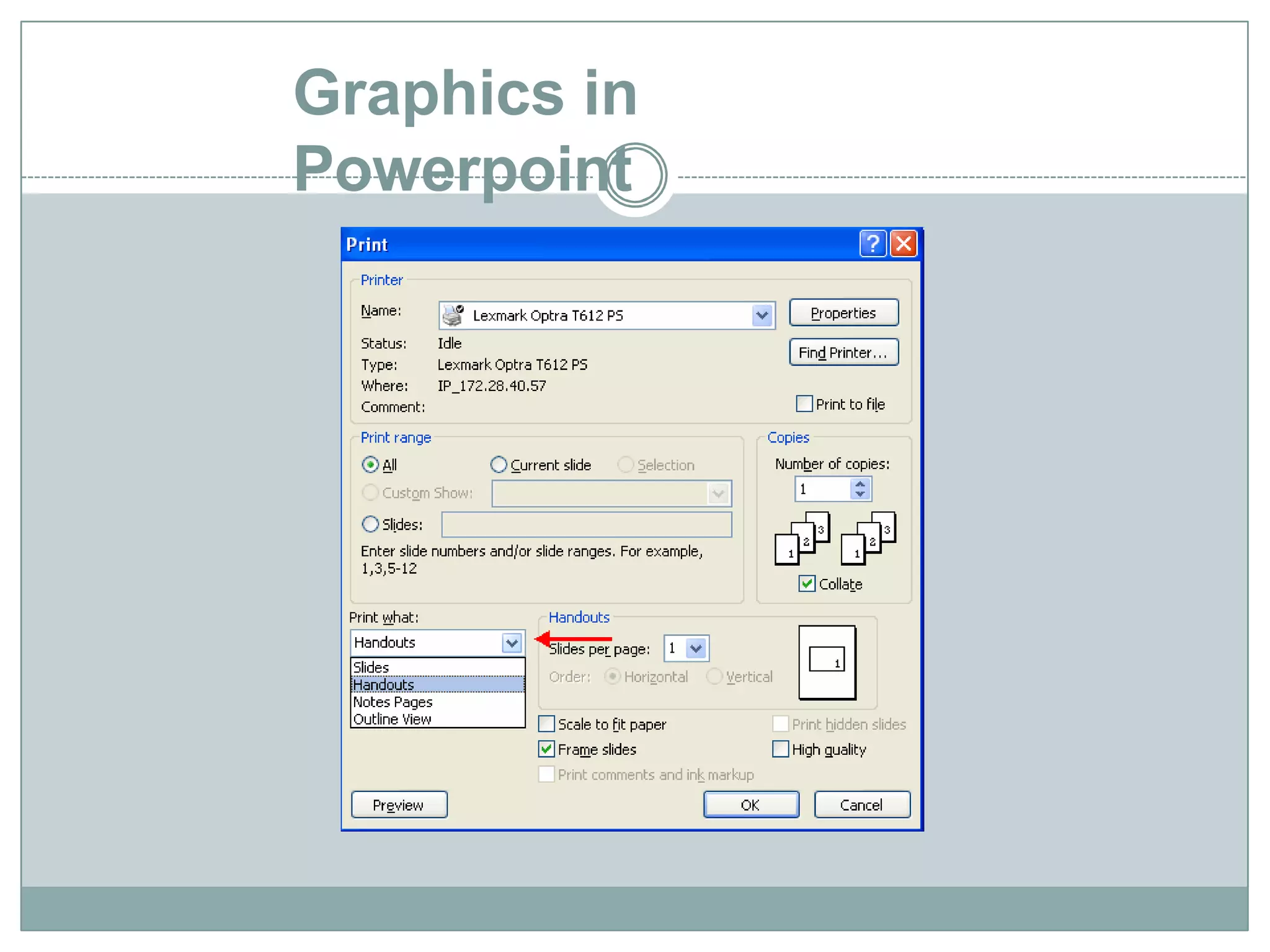Toggle the Collate checkbox
The height and width of the screenshot is (952, 1270).
tap(807, 583)
